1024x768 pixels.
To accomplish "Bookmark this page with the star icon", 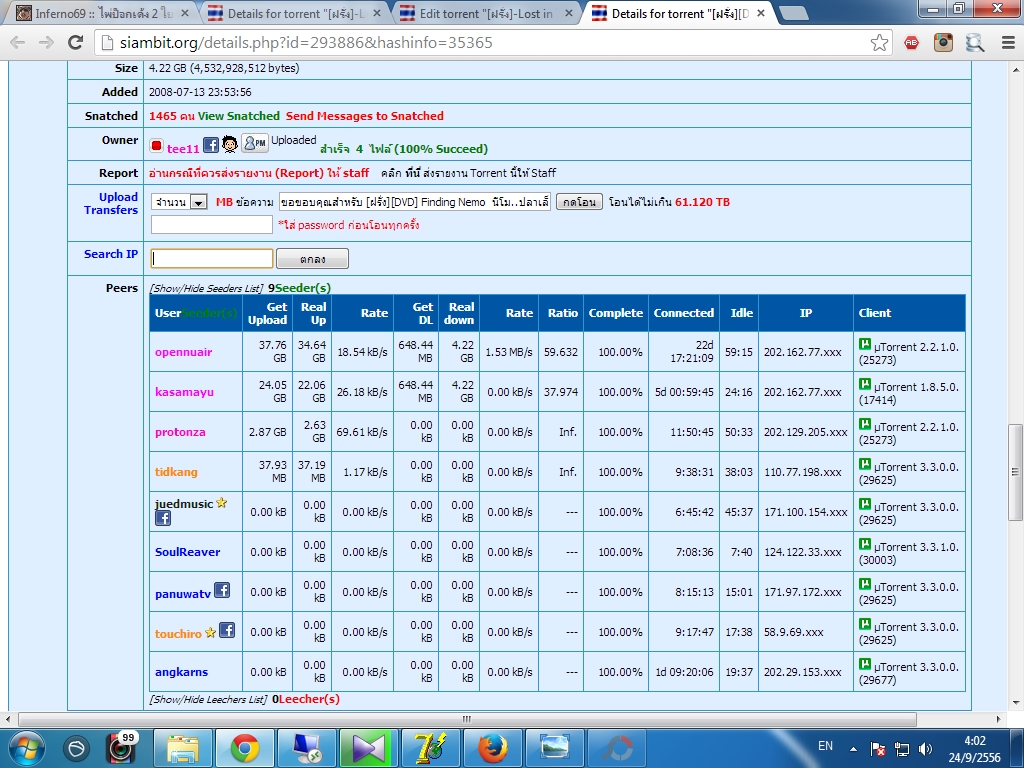I will (879, 43).
